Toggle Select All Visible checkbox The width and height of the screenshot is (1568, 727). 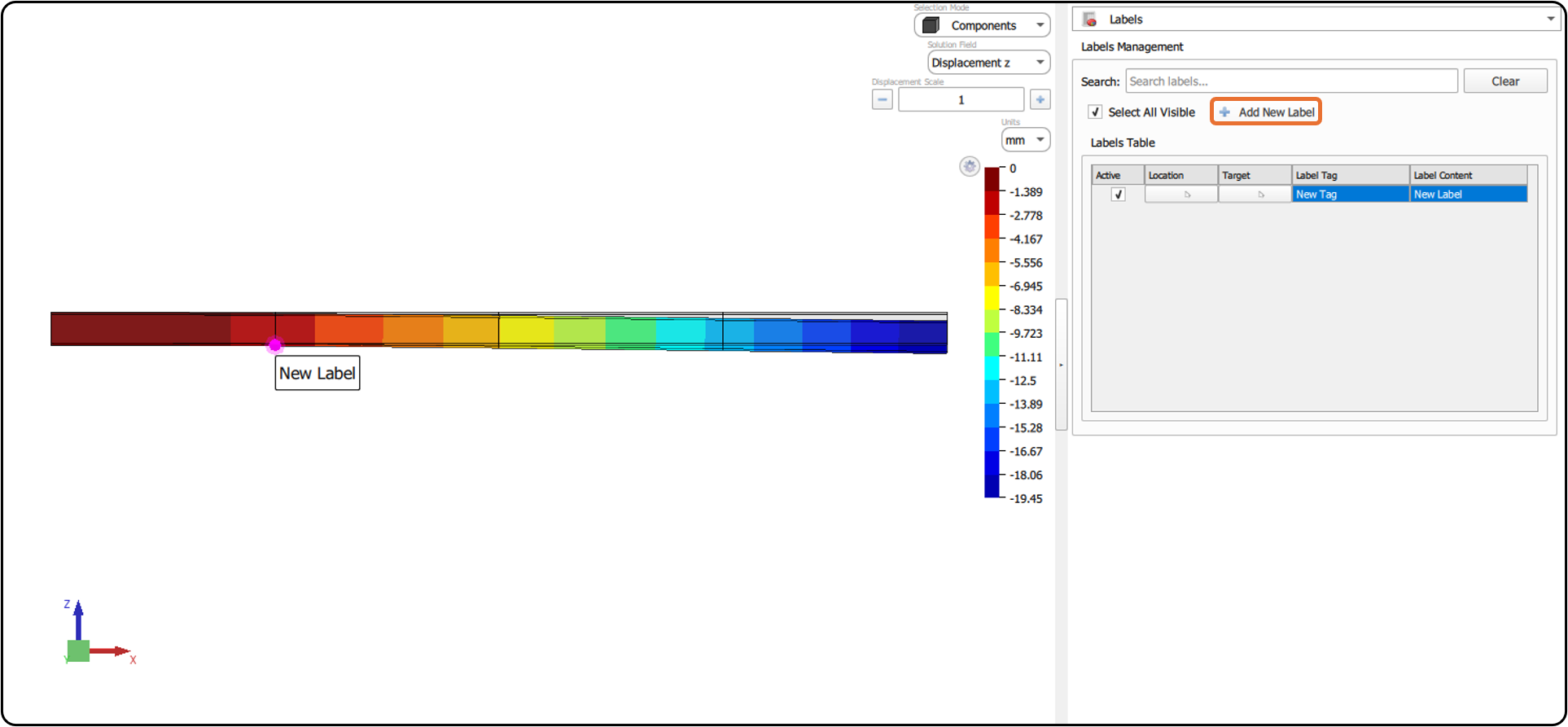[1095, 112]
